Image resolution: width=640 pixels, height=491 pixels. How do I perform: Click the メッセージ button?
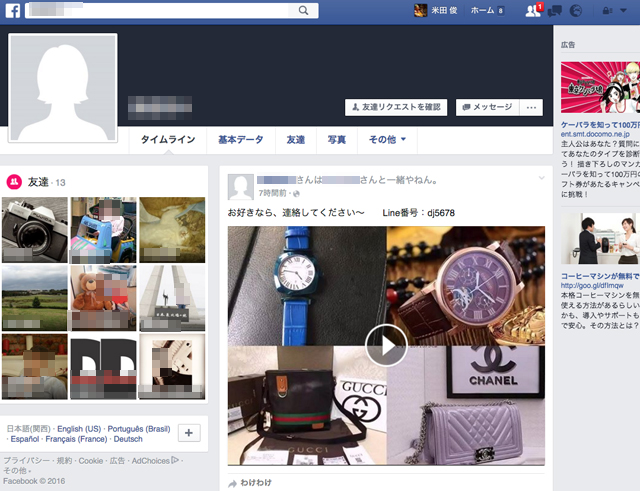click(487, 107)
